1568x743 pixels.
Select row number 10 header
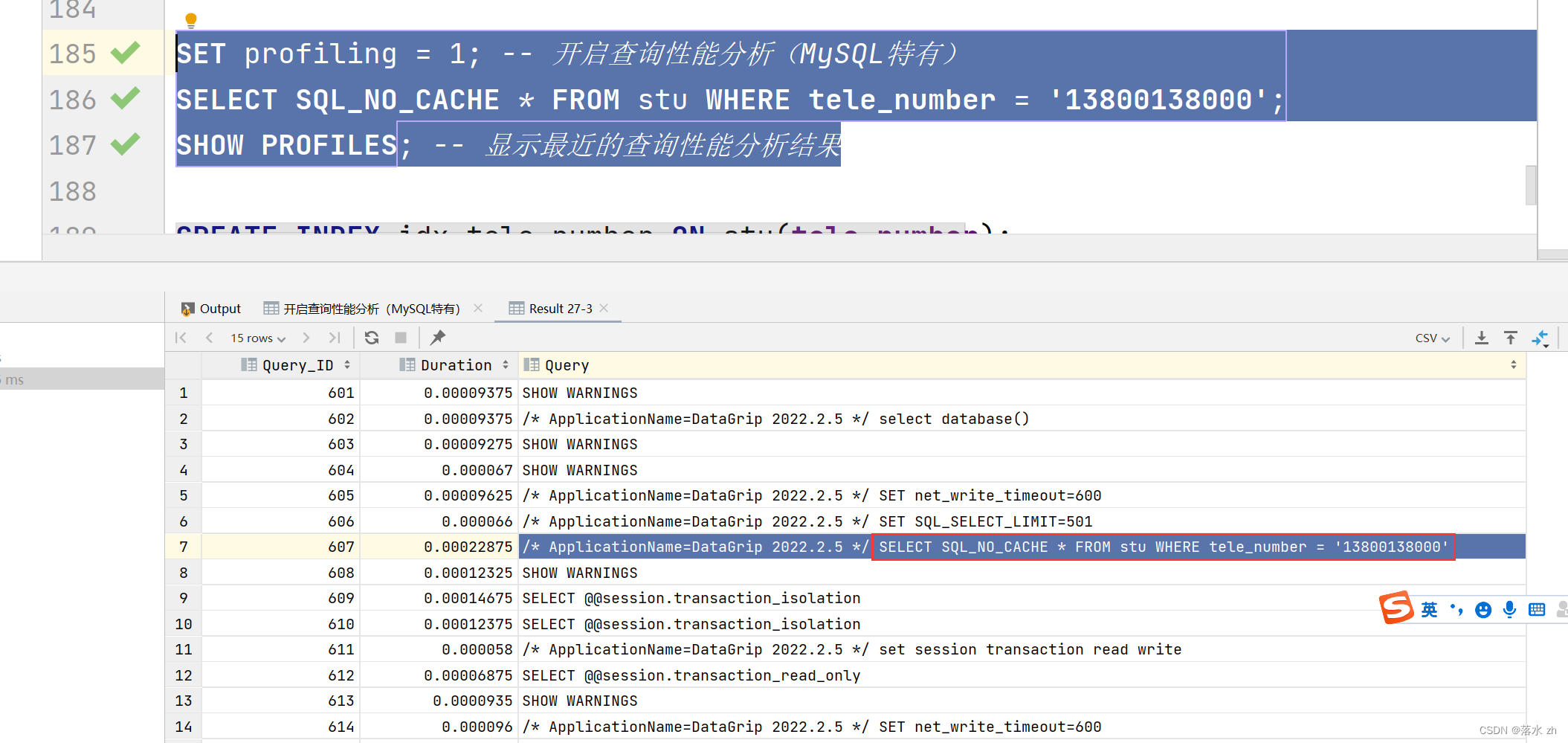184,624
